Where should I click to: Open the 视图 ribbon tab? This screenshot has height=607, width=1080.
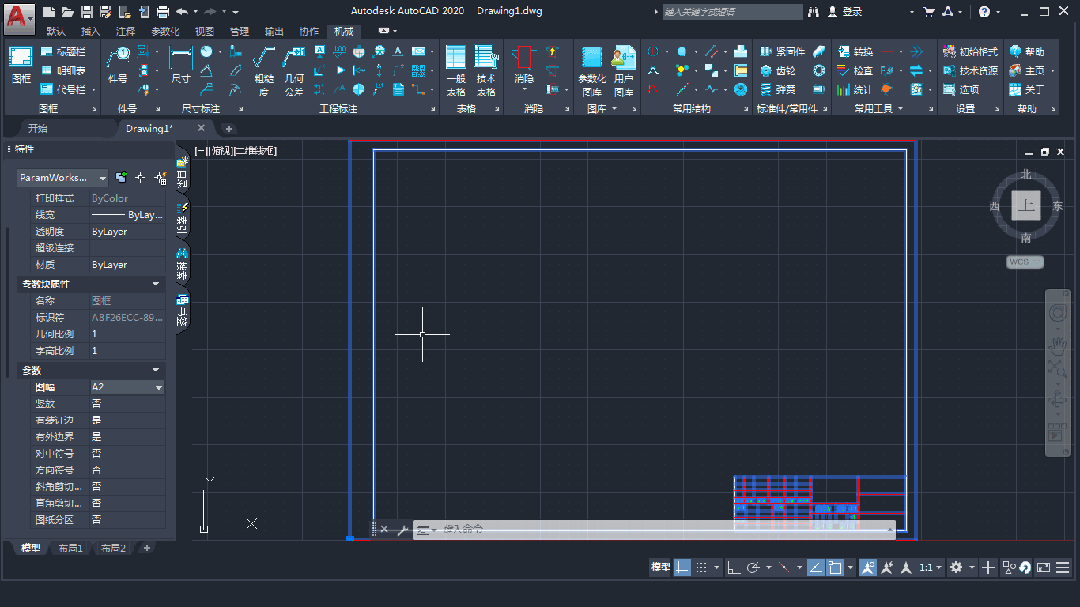[x=205, y=31]
